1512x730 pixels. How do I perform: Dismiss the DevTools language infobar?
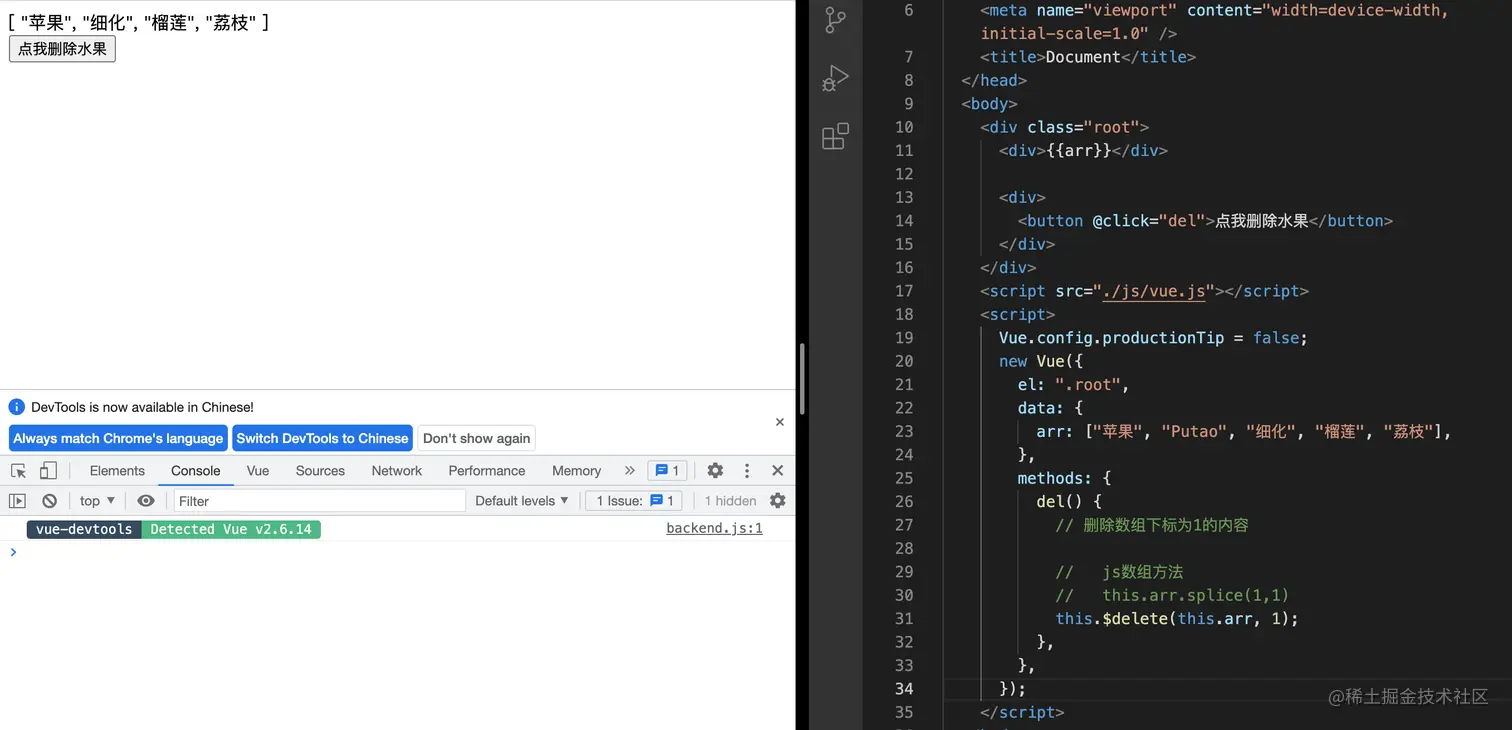[780, 422]
